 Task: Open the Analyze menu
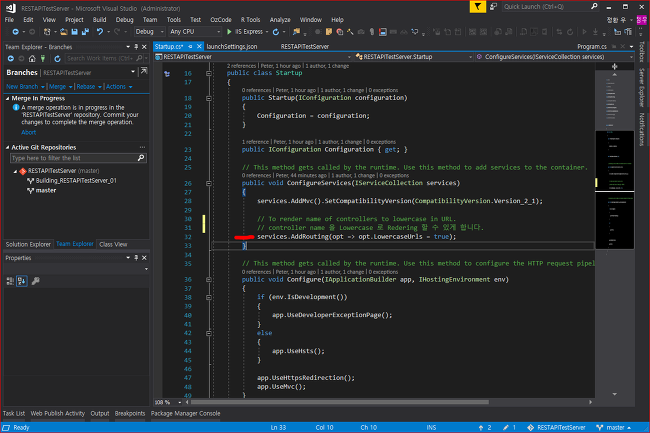[x=280, y=19]
